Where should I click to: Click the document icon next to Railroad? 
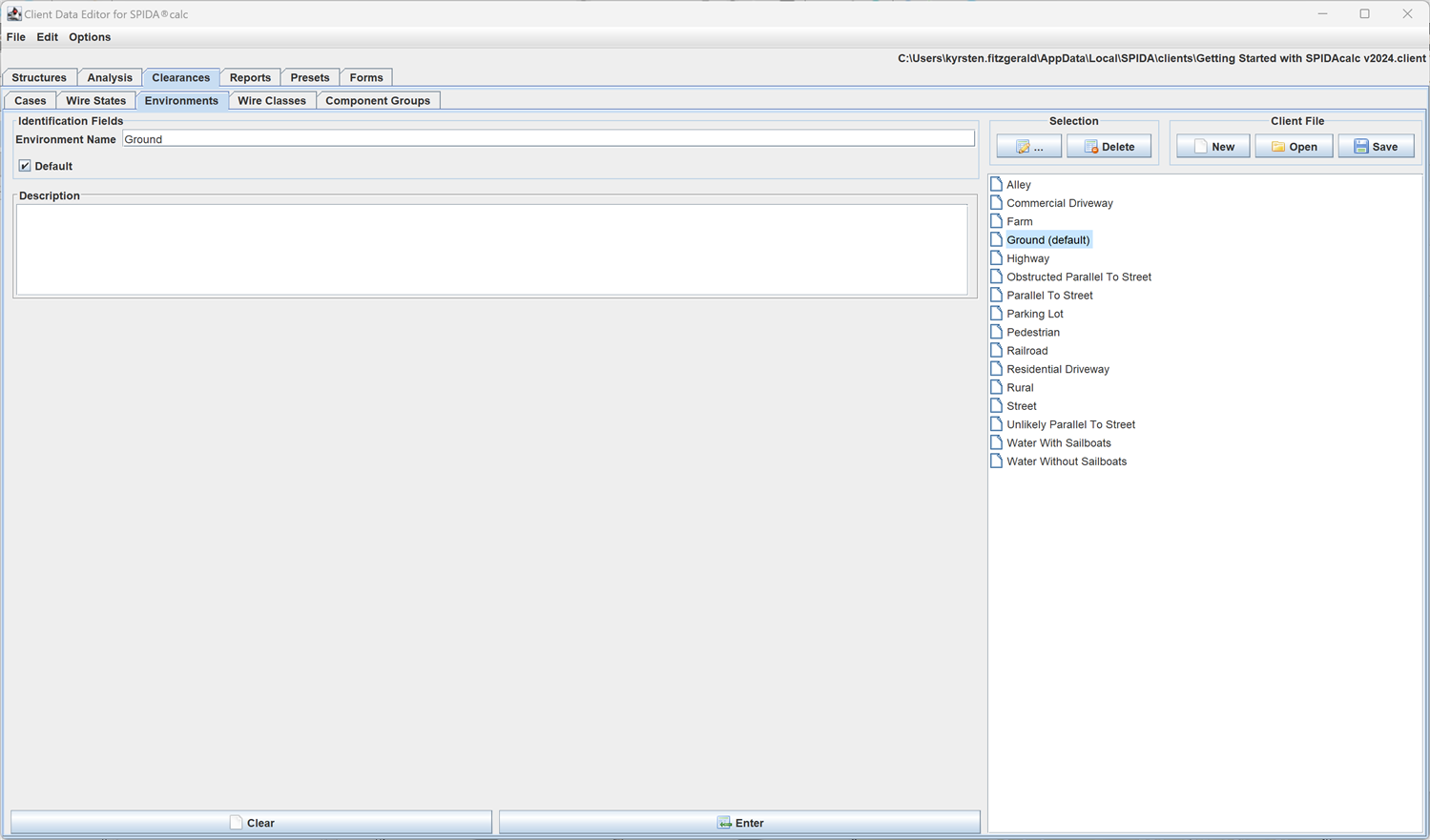click(x=996, y=351)
